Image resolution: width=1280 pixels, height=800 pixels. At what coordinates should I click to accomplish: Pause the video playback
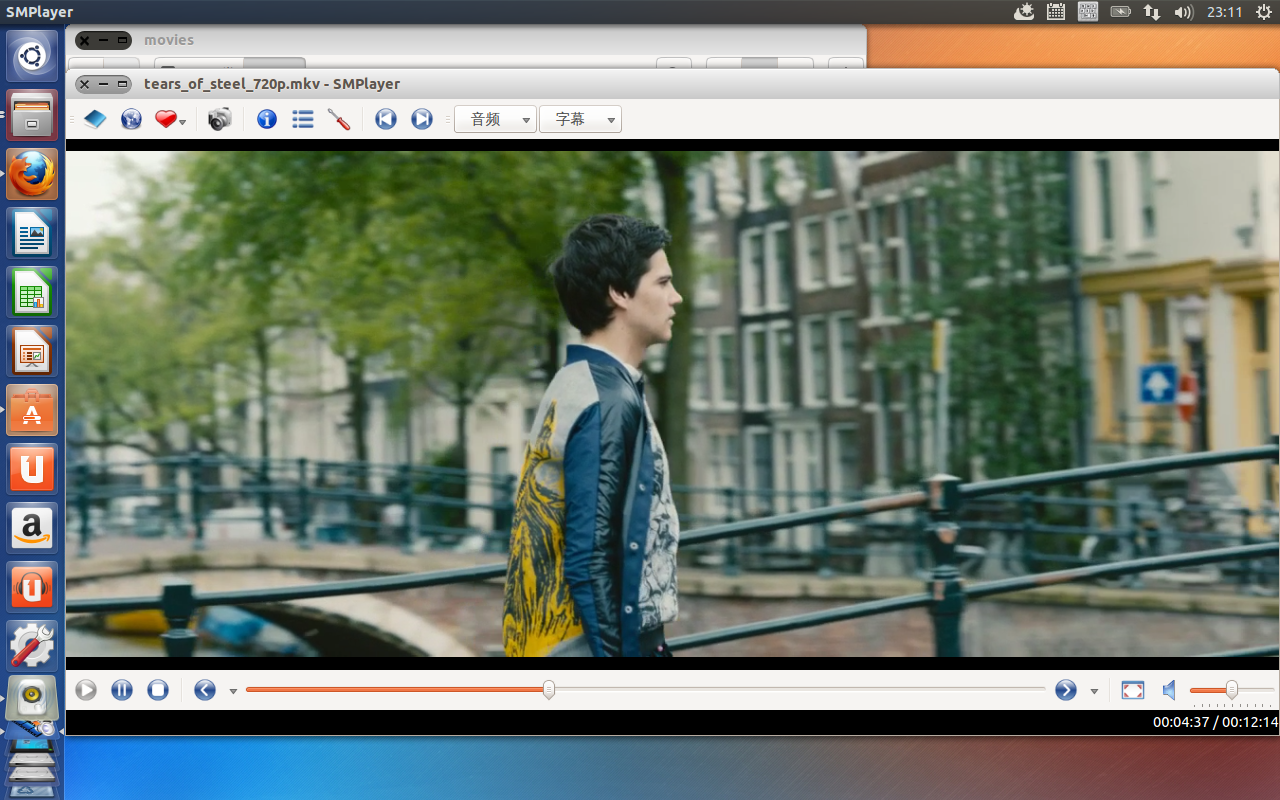tap(122, 690)
